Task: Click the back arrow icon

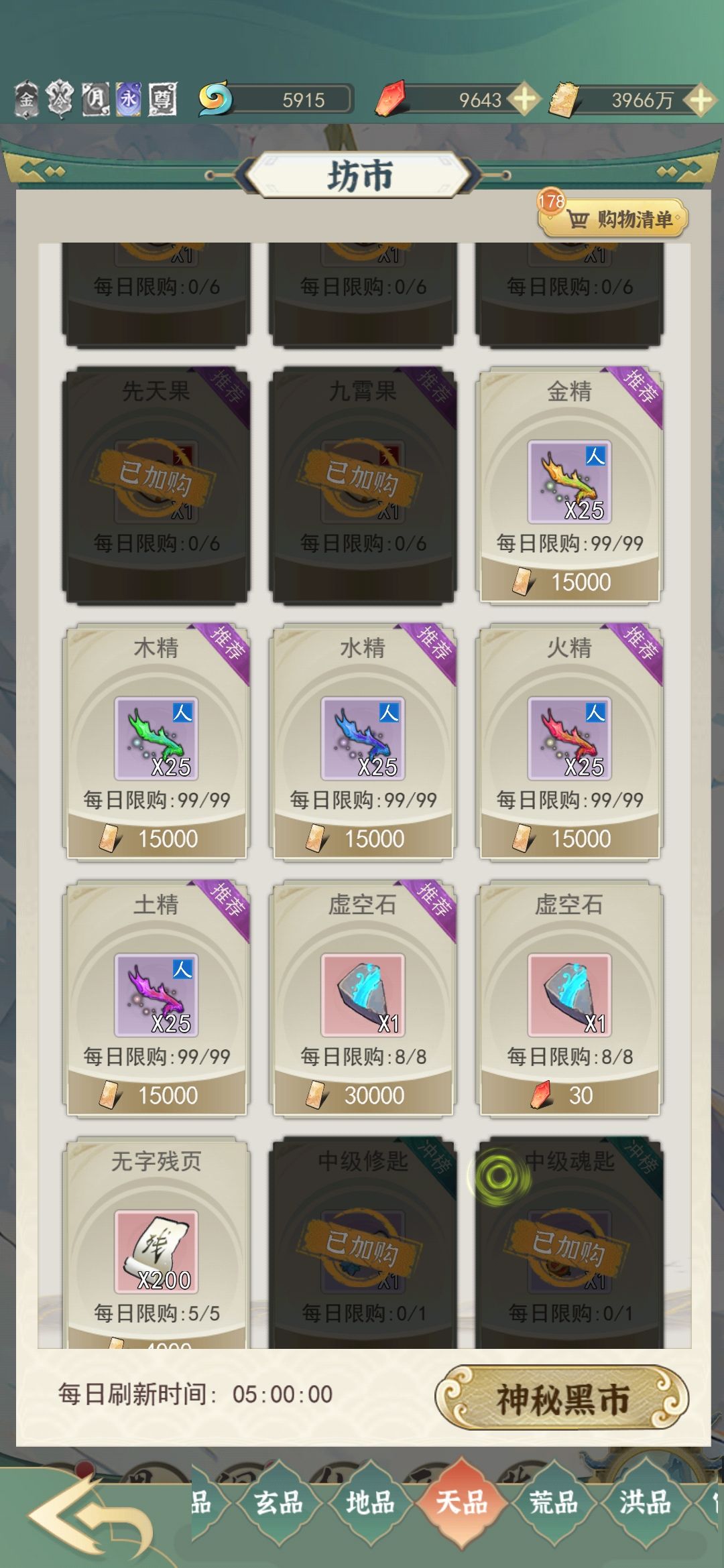Action: click(x=90, y=1518)
